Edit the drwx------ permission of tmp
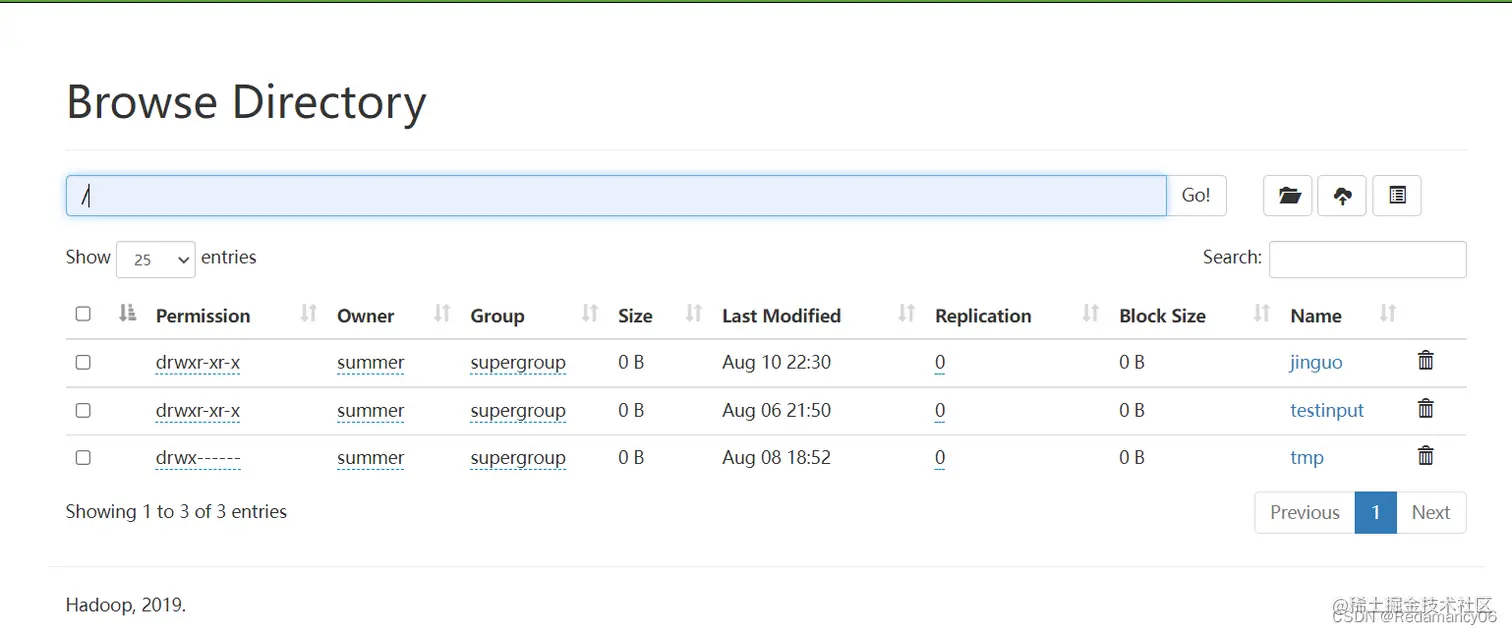1512x635 pixels. pos(198,458)
